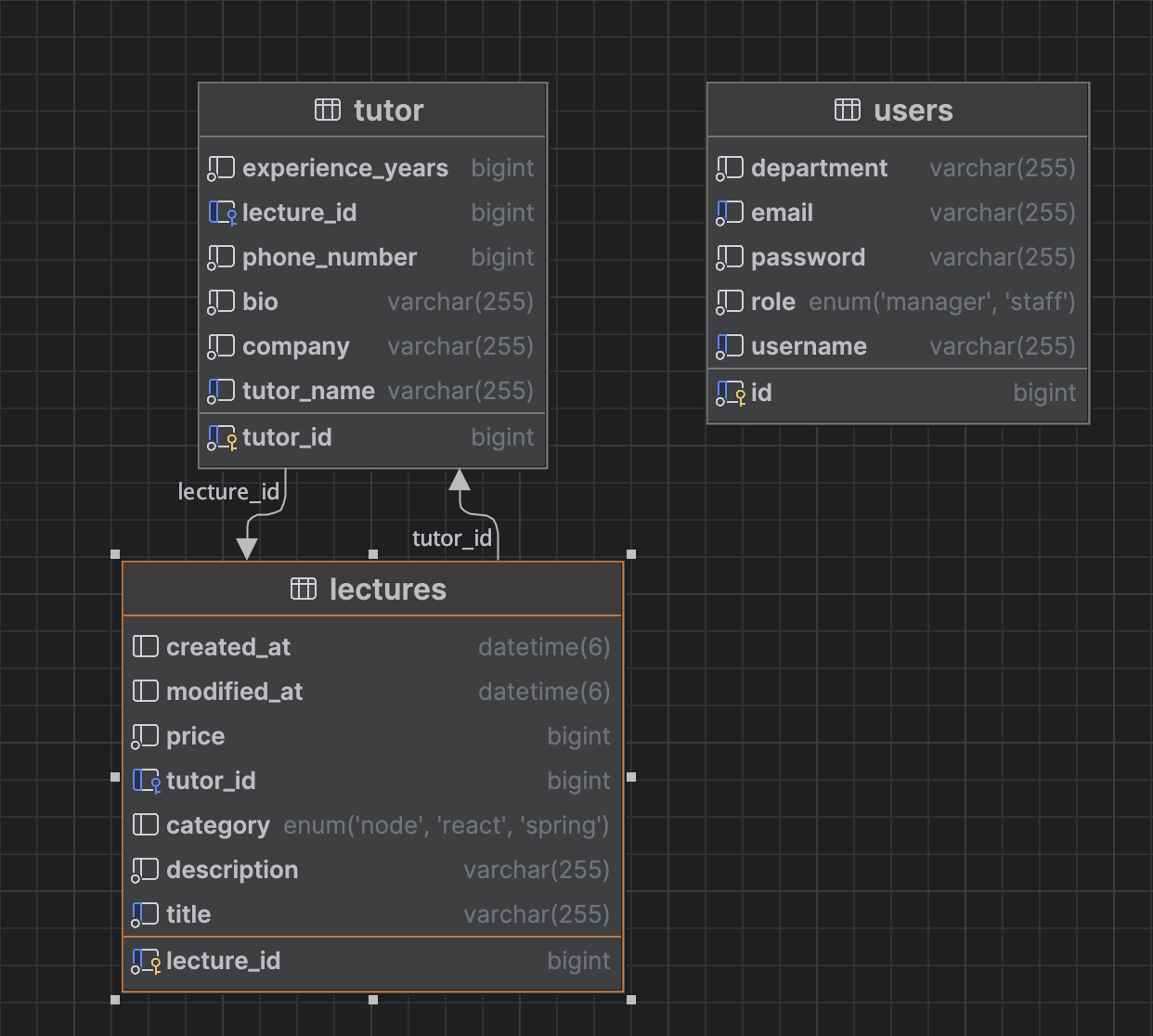Select the experience_years column row

(x=373, y=168)
